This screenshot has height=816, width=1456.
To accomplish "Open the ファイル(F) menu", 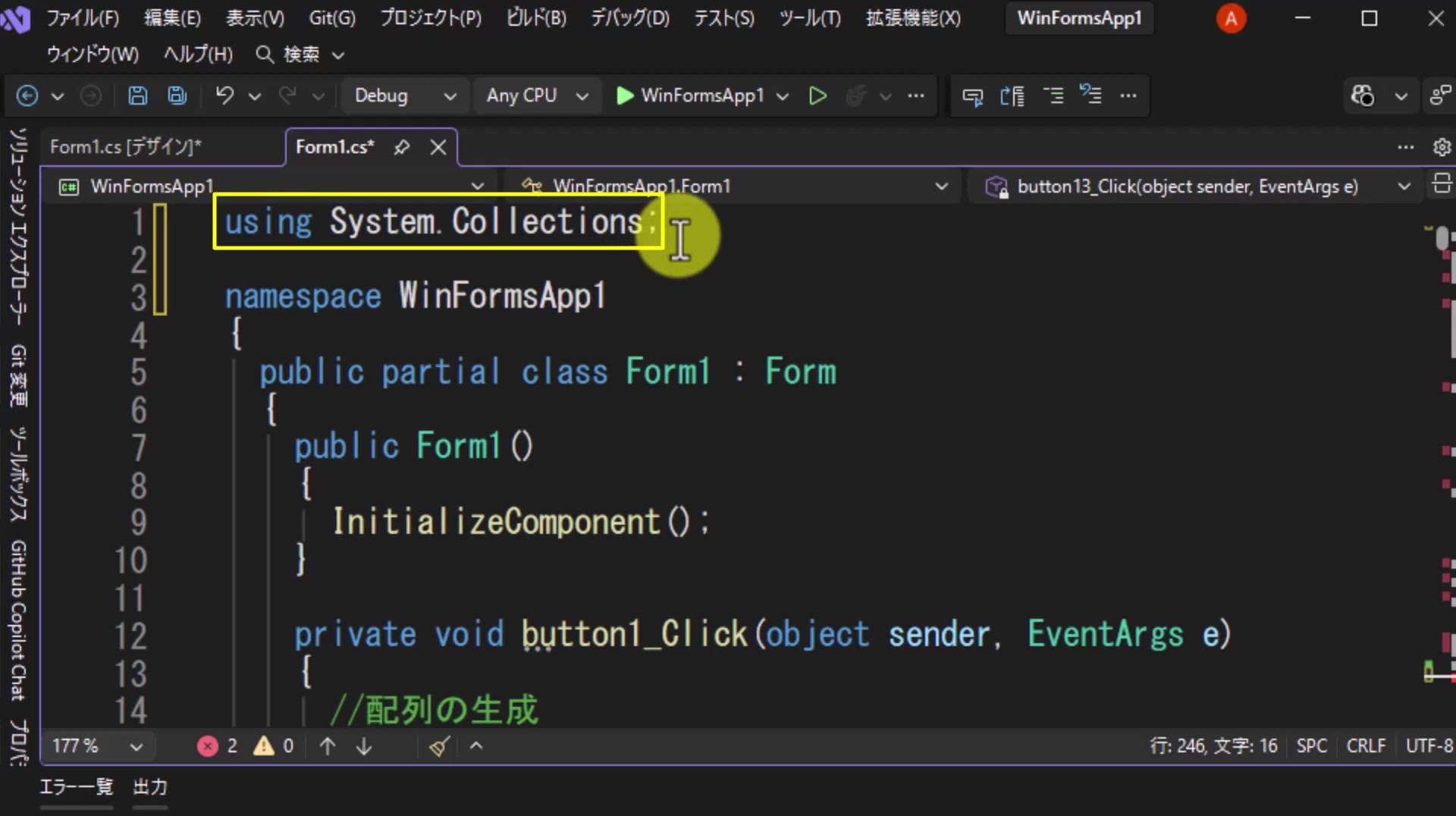I will tap(83, 18).
